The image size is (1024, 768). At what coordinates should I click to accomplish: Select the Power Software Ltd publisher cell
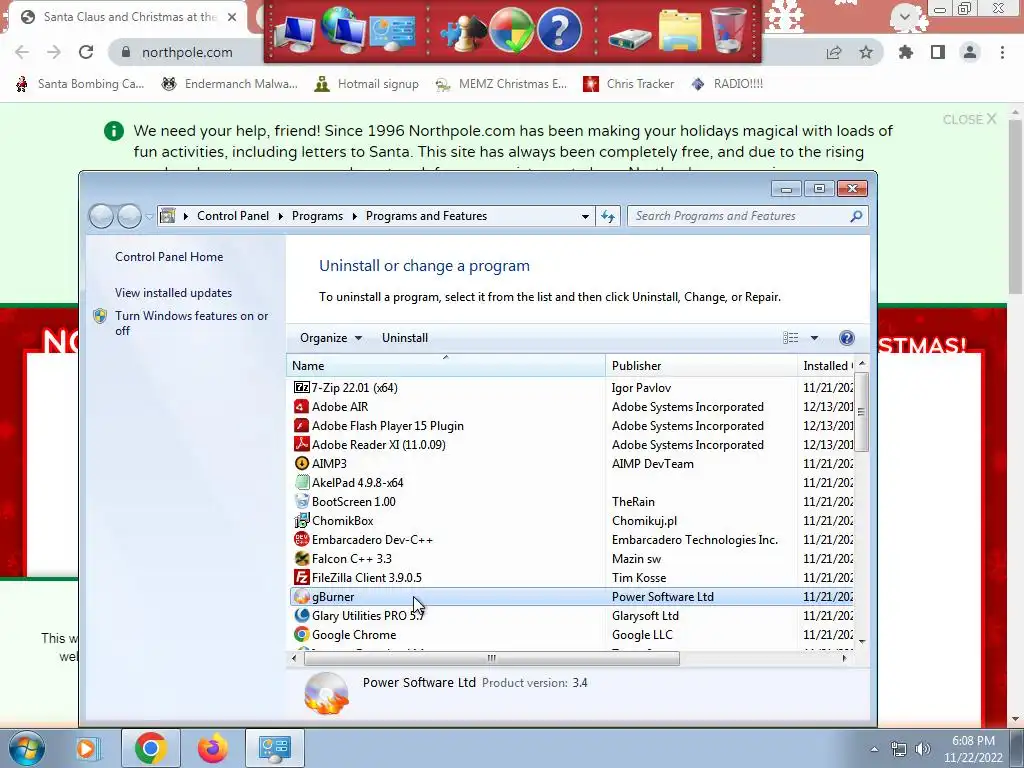[663, 596]
